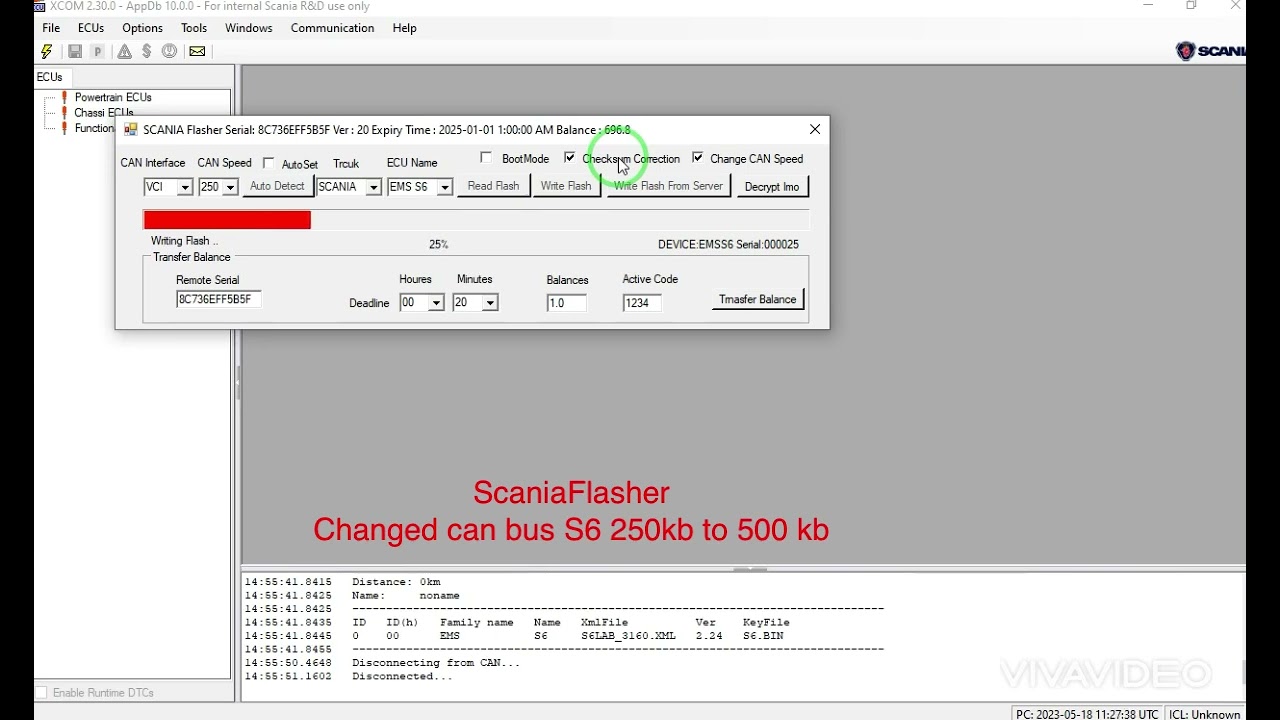1280x720 pixels.
Task: Click the log line 'Disconnecting from CAN...'
Action: (x=436, y=663)
